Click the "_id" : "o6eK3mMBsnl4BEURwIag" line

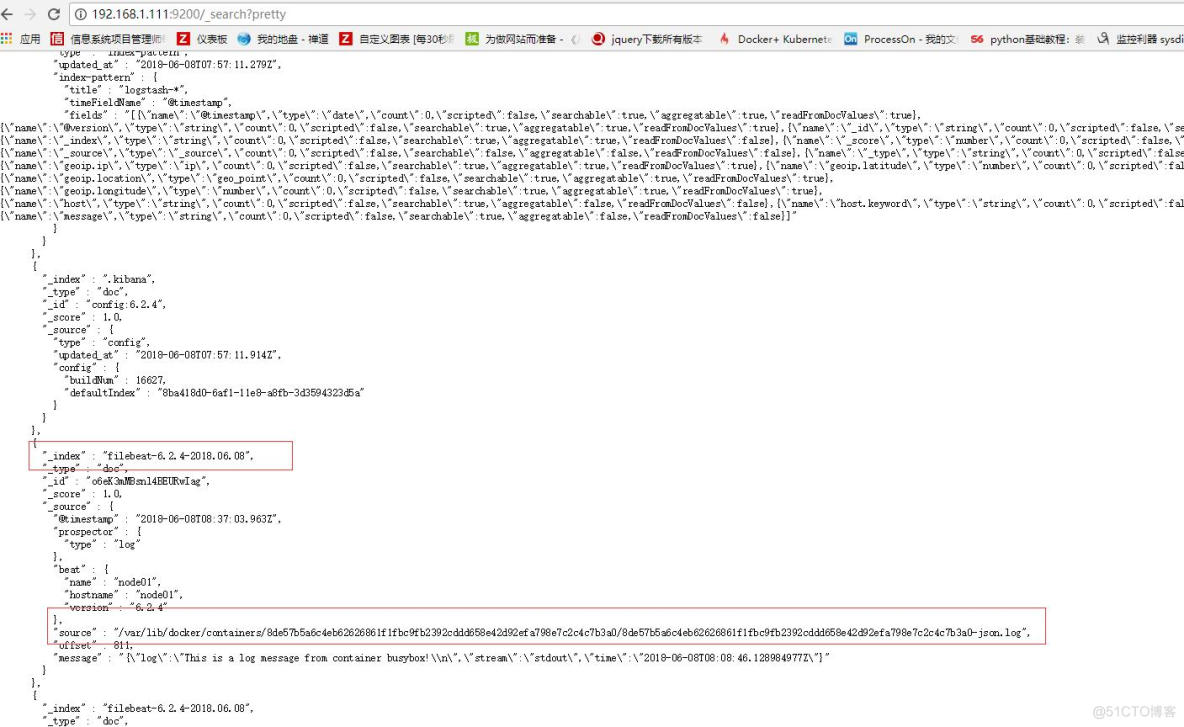(126, 481)
